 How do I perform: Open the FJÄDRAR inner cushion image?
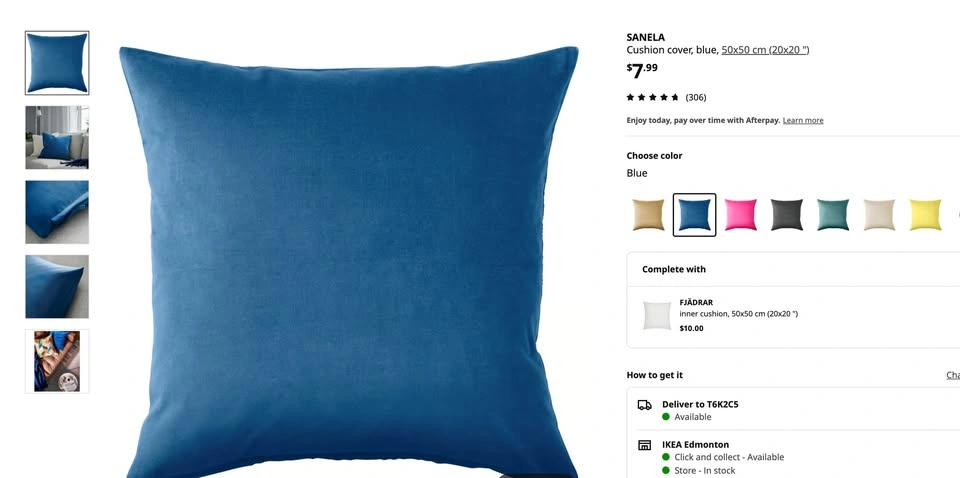click(657, 315)
